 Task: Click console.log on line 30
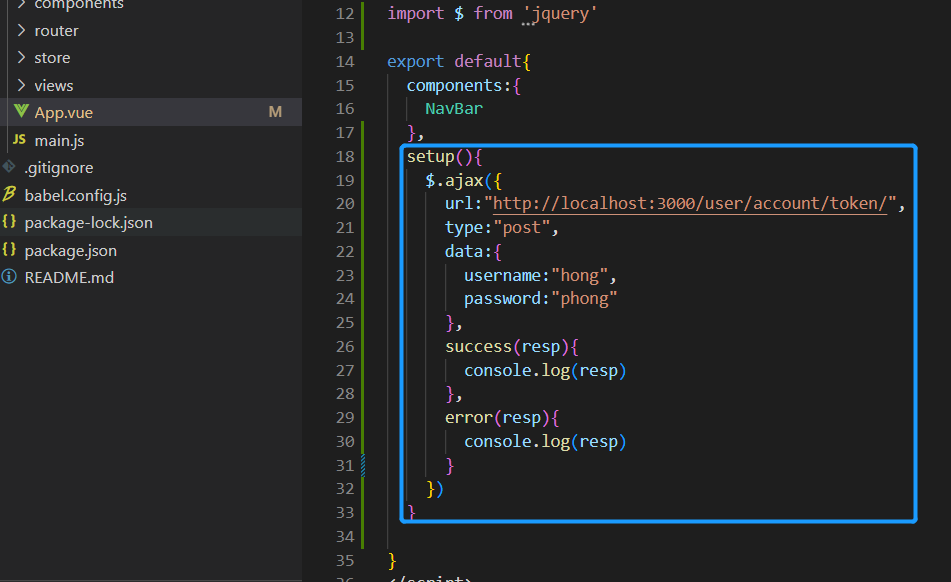[517, 441]
